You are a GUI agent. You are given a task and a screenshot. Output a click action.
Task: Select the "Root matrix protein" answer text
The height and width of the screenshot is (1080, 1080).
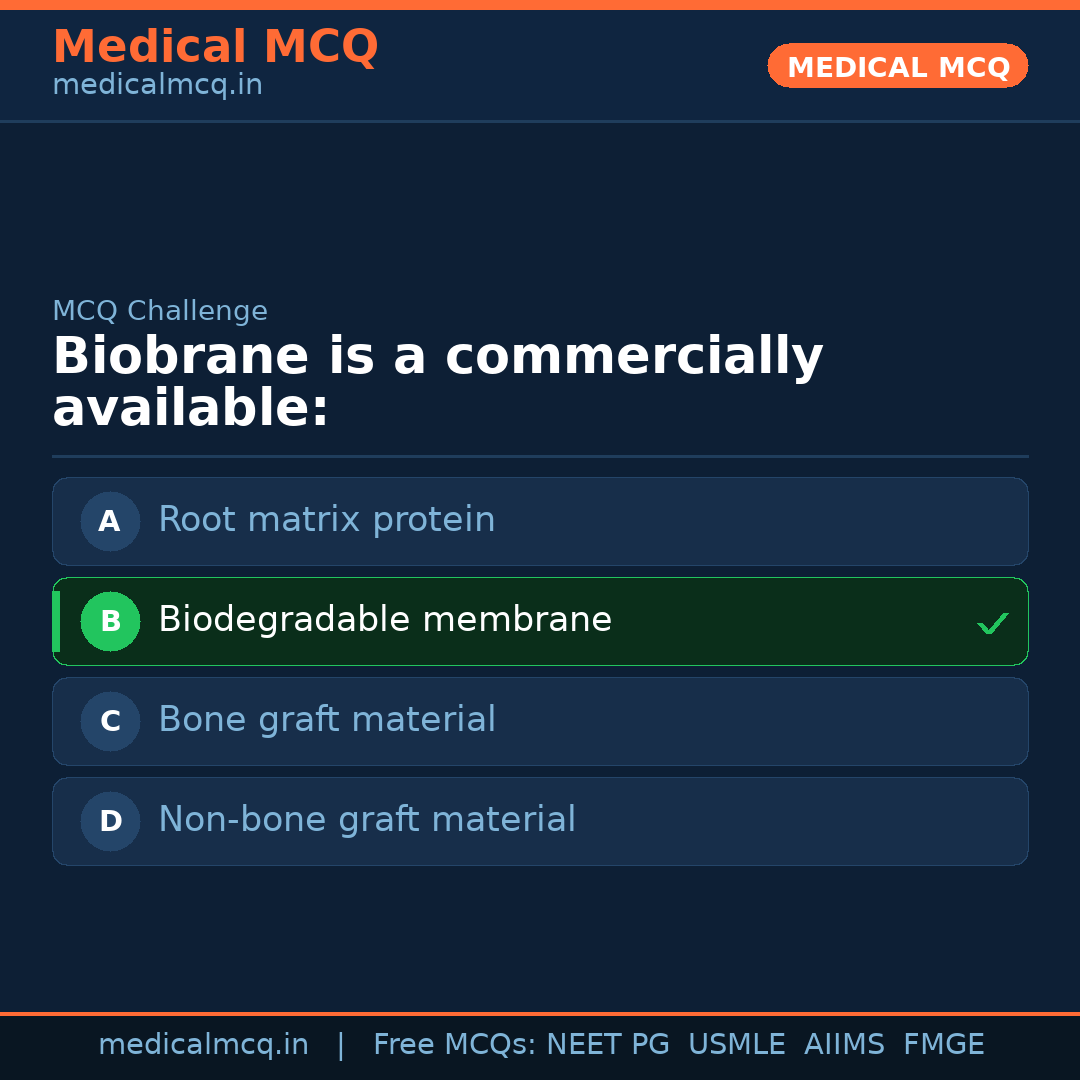tap(326, 520)
